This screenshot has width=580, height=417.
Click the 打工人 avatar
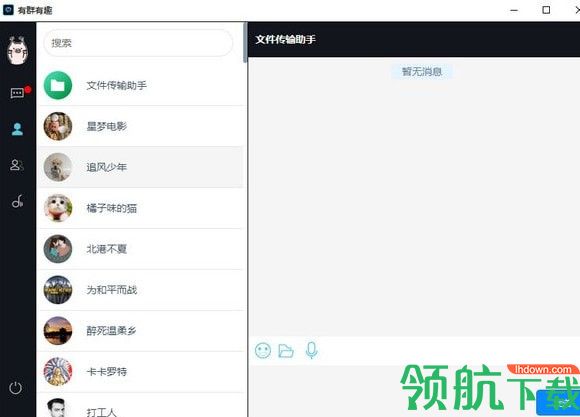tap(58, 408)
